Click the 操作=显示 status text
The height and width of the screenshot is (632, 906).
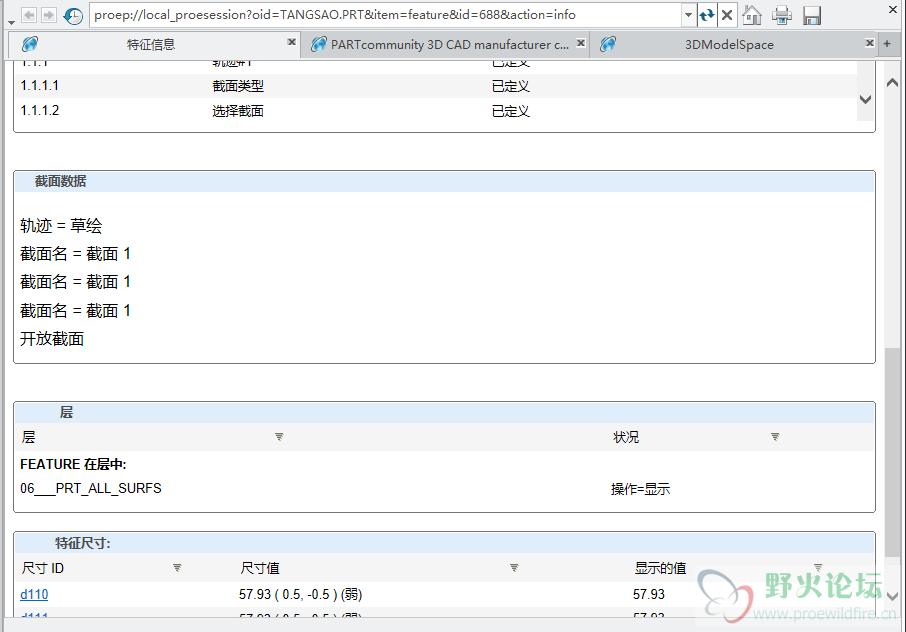tap(640, 489)
